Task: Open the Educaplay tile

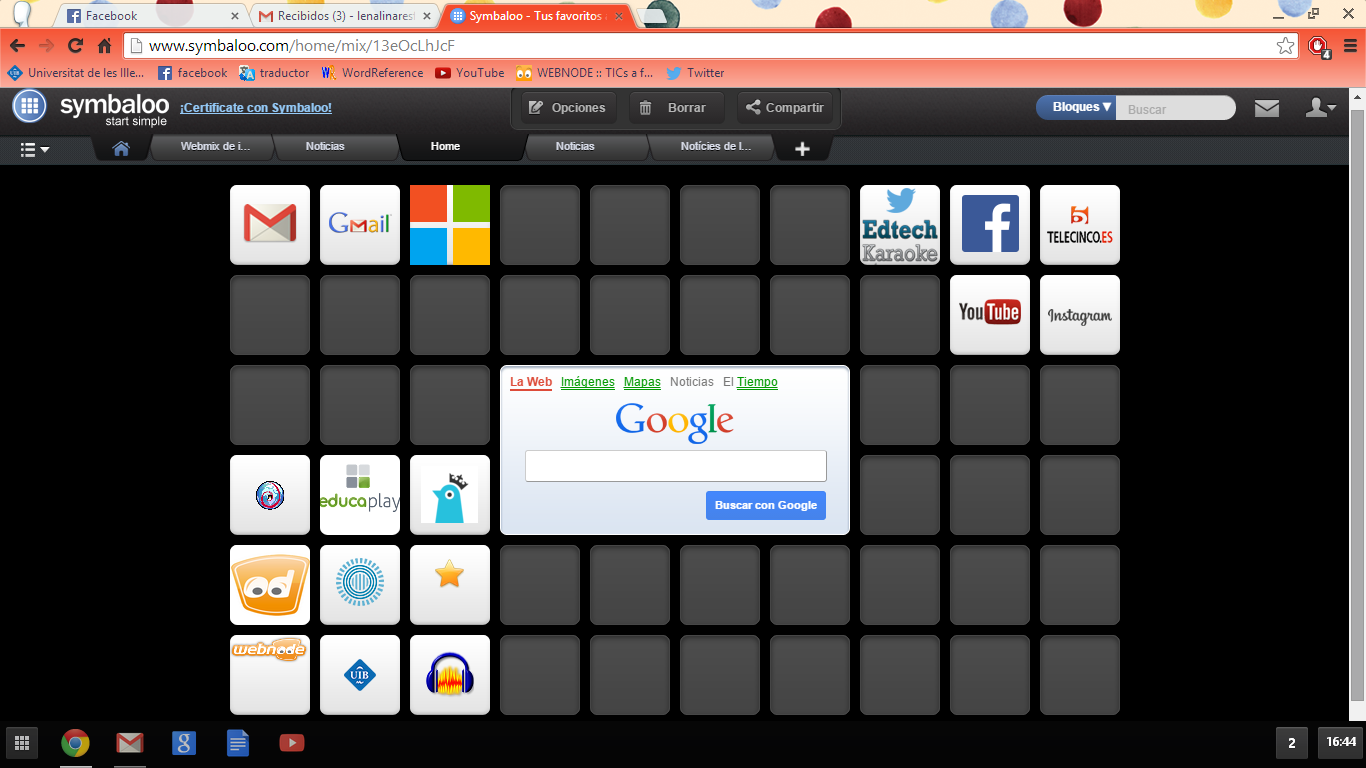Action: click(x=359, y=495)
